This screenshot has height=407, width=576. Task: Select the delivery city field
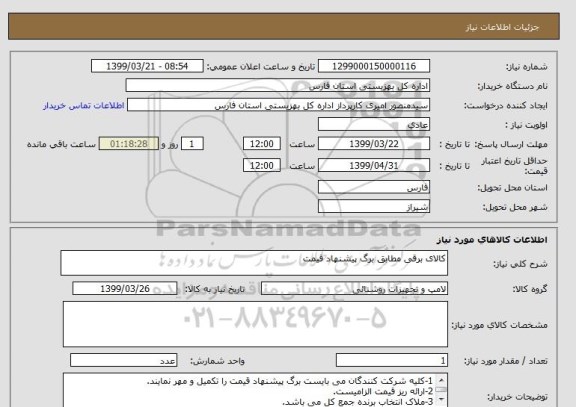374,206
